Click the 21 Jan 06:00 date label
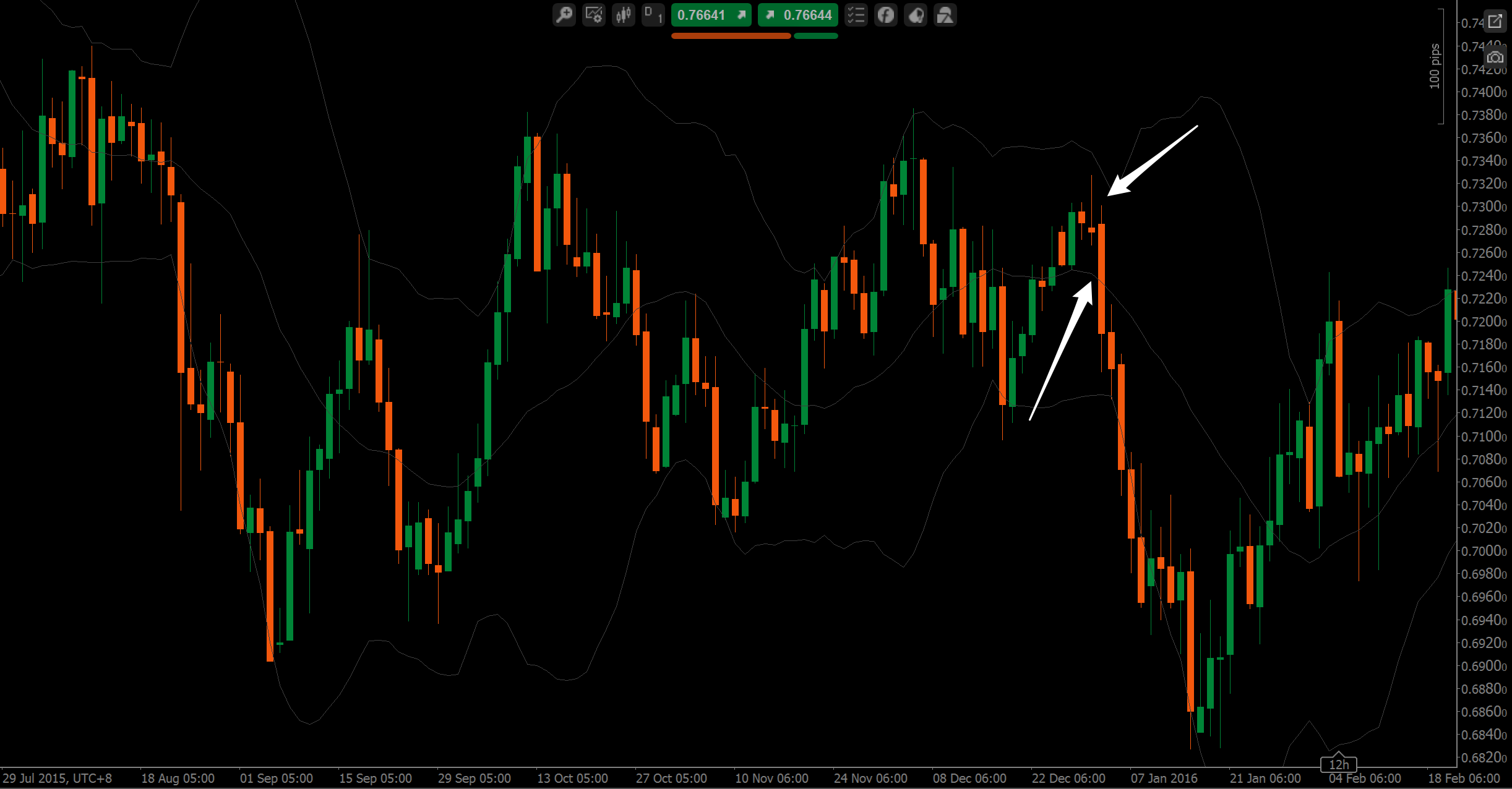 point(1265,778)
